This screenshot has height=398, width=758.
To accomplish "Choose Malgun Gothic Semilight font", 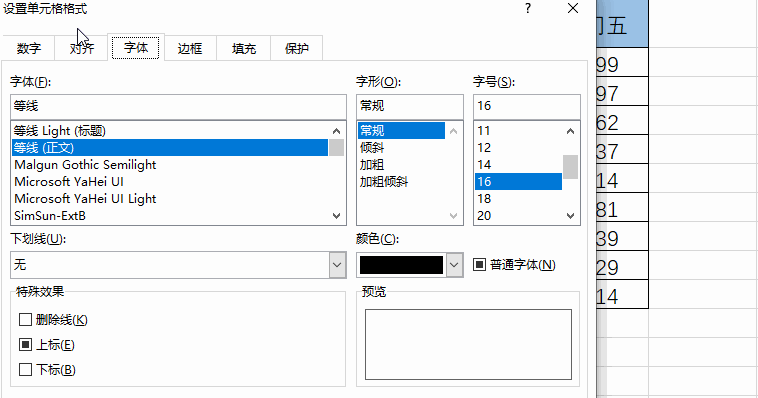I will (x=170, y=164).
